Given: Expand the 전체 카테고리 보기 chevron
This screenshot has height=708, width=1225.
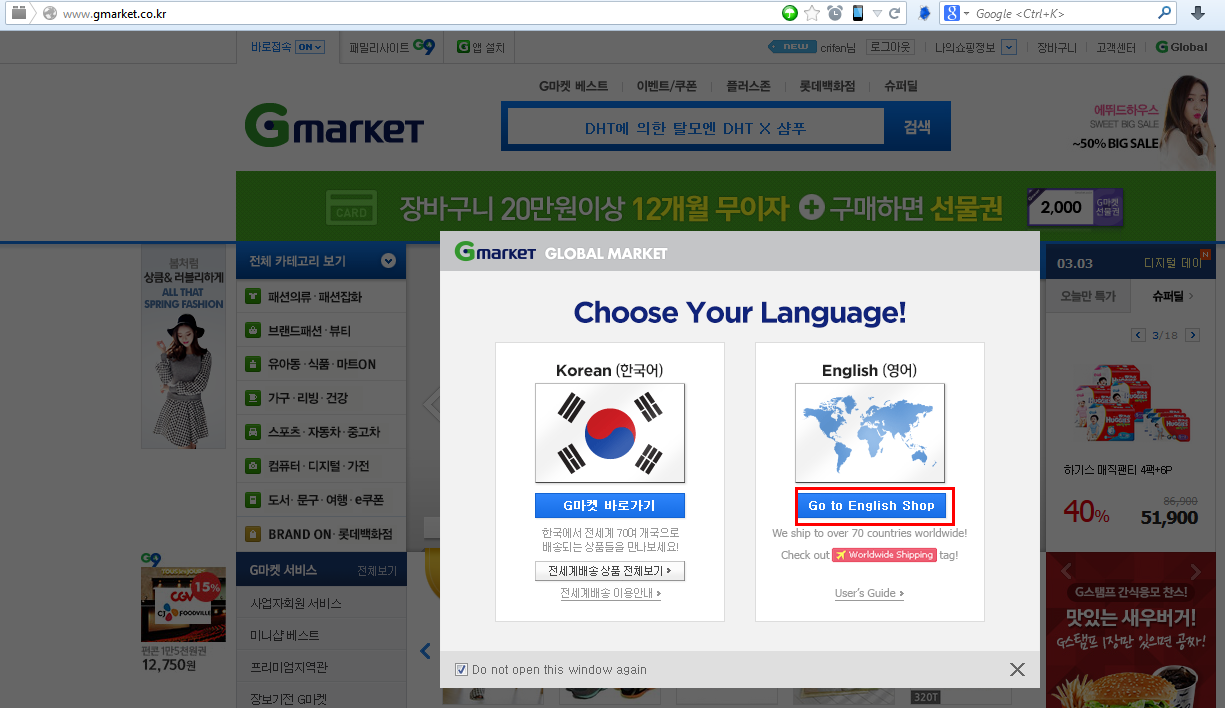Looking at the screenshot, I should [x=388, y=261].
